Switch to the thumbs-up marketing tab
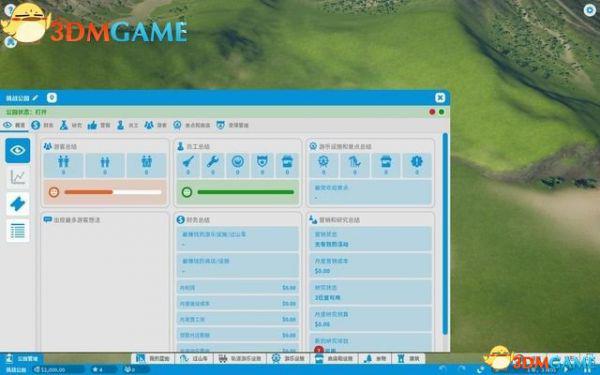 pyautogui.click(x=99, y=125)
